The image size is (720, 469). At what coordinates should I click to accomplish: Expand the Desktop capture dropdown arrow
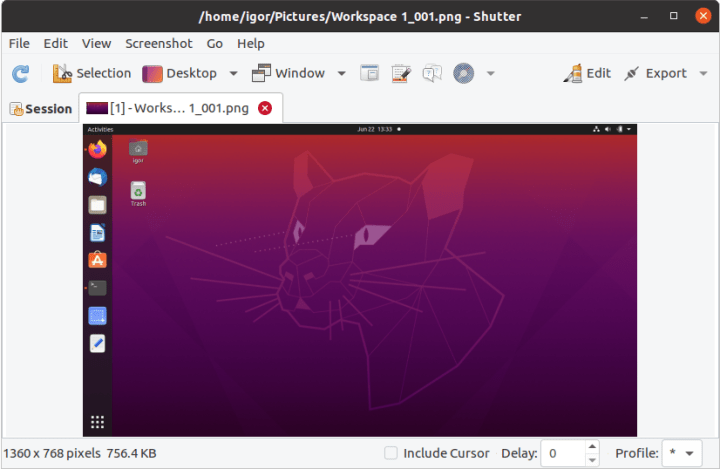[x=233, y=73]
